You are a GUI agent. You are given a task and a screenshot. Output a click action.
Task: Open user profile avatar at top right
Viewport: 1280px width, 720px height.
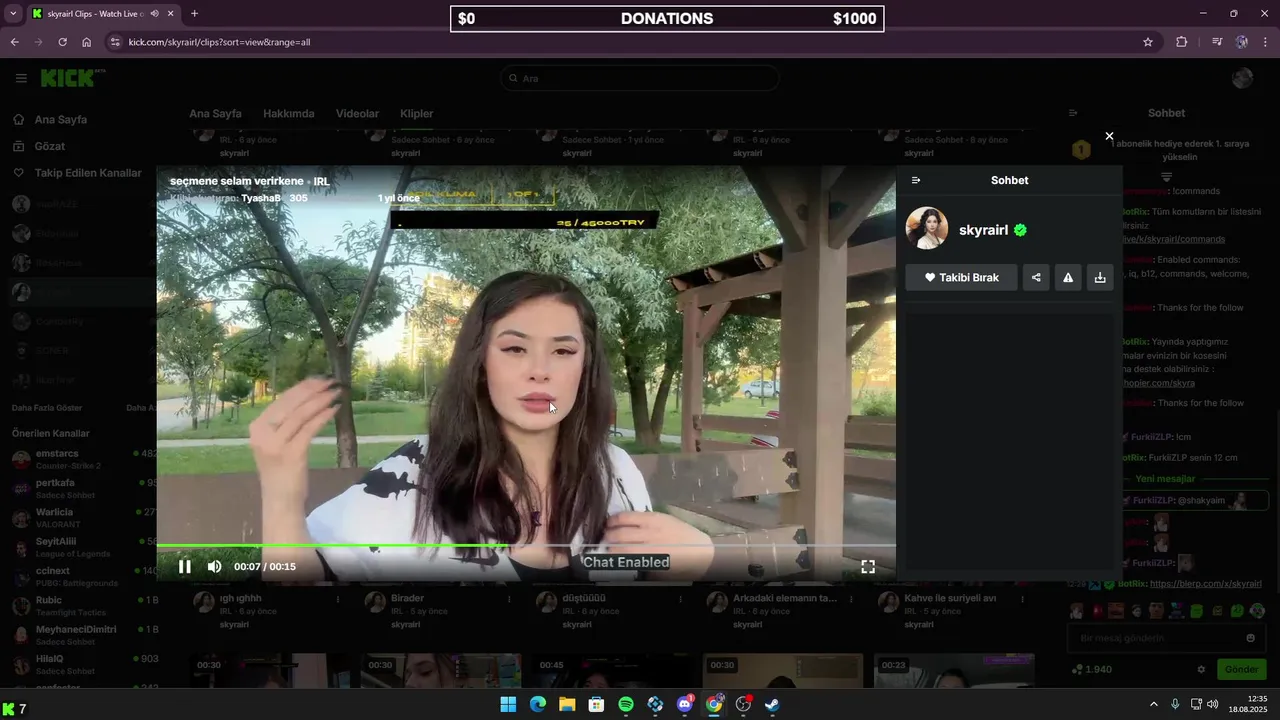(1243, 78)
